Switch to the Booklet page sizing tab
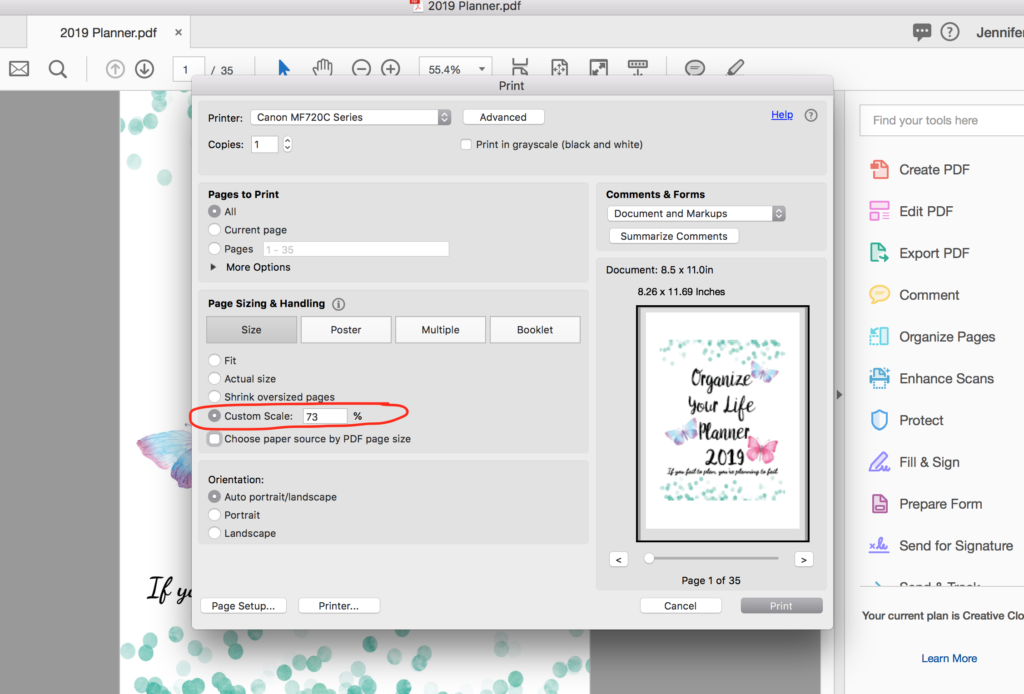Screen dimensions: 1024x694 (x=535, y=329)
